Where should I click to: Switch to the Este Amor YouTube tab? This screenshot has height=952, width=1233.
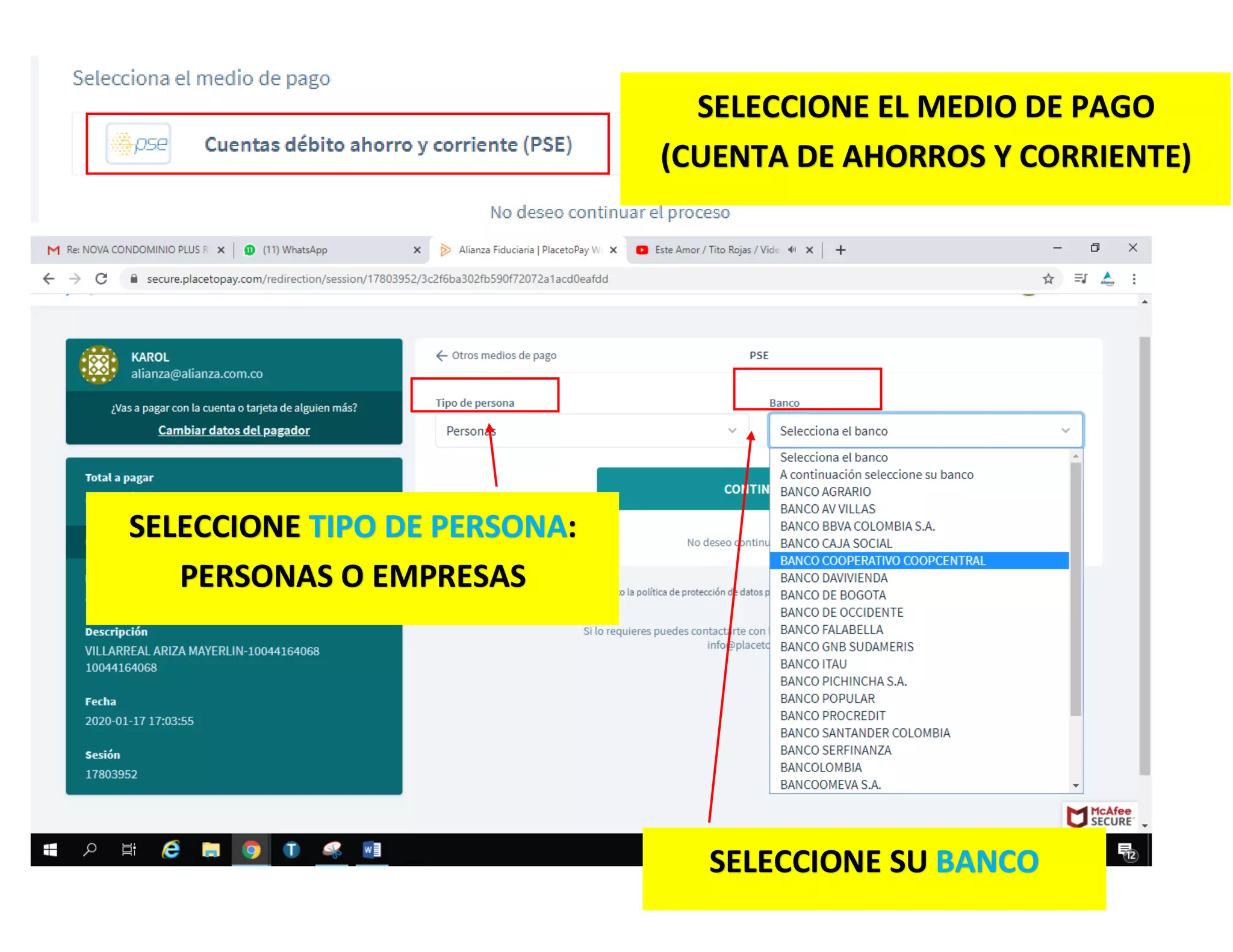[723, 250]
